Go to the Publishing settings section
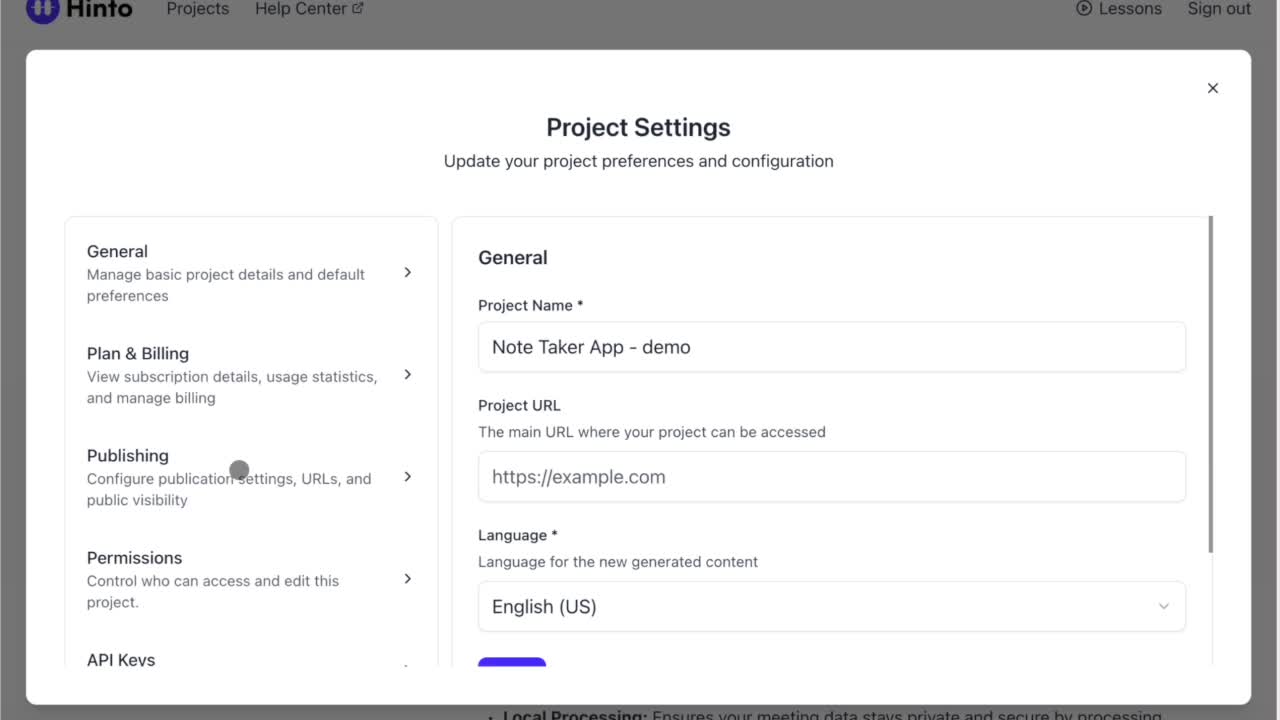This screenshot has height=720, width=1280. click(x=128, y=456)
